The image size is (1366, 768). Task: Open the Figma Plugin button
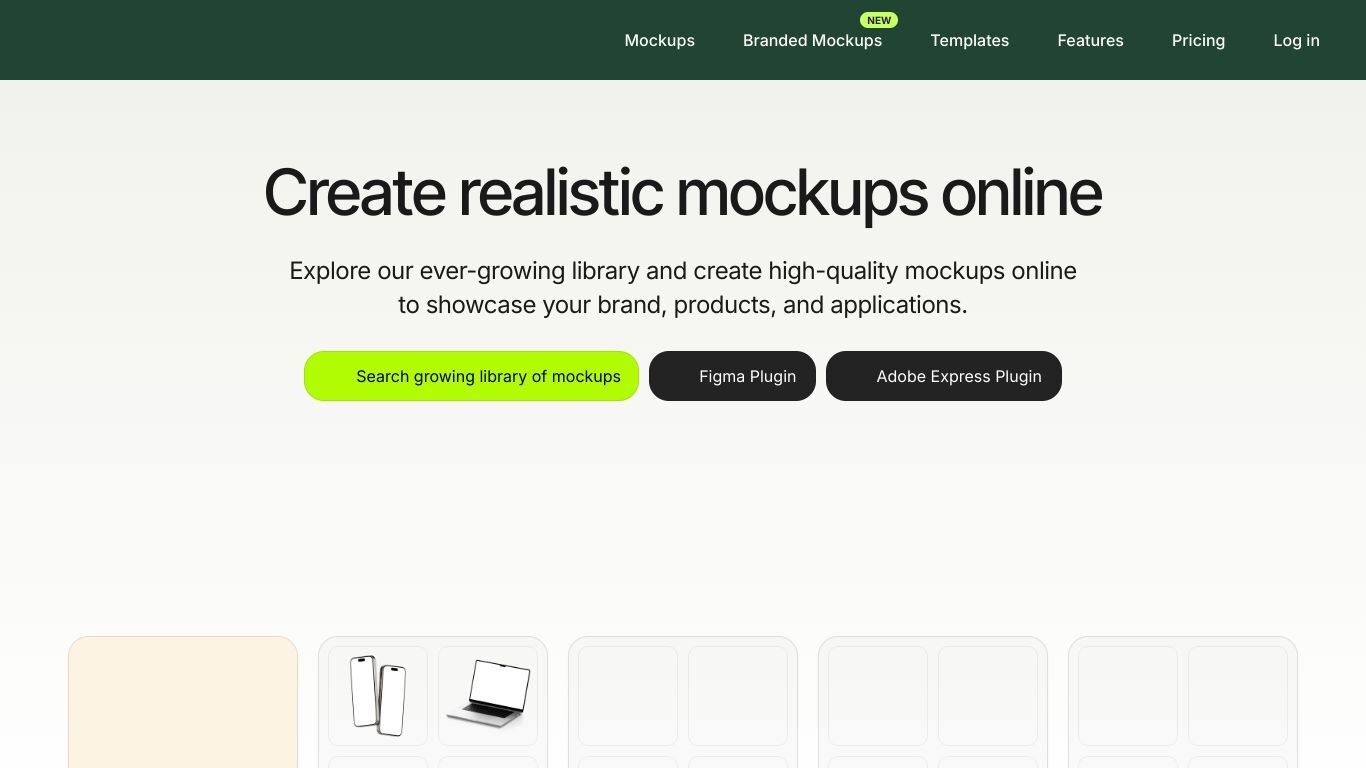(x=732, y=376)
